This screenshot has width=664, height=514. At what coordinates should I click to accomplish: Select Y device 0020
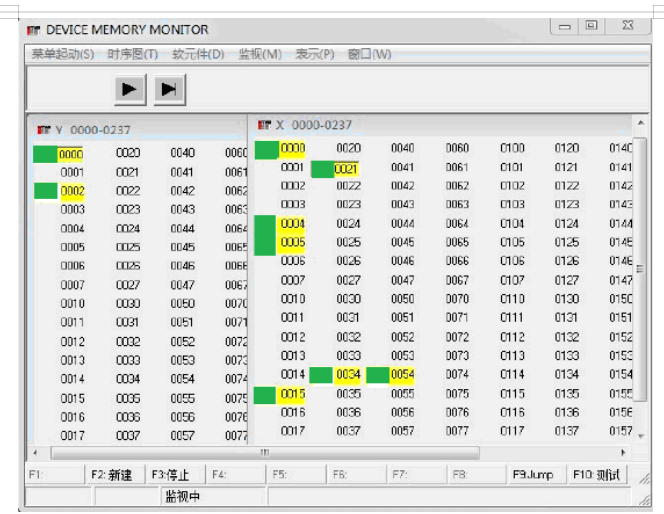(x=128, y=153)
